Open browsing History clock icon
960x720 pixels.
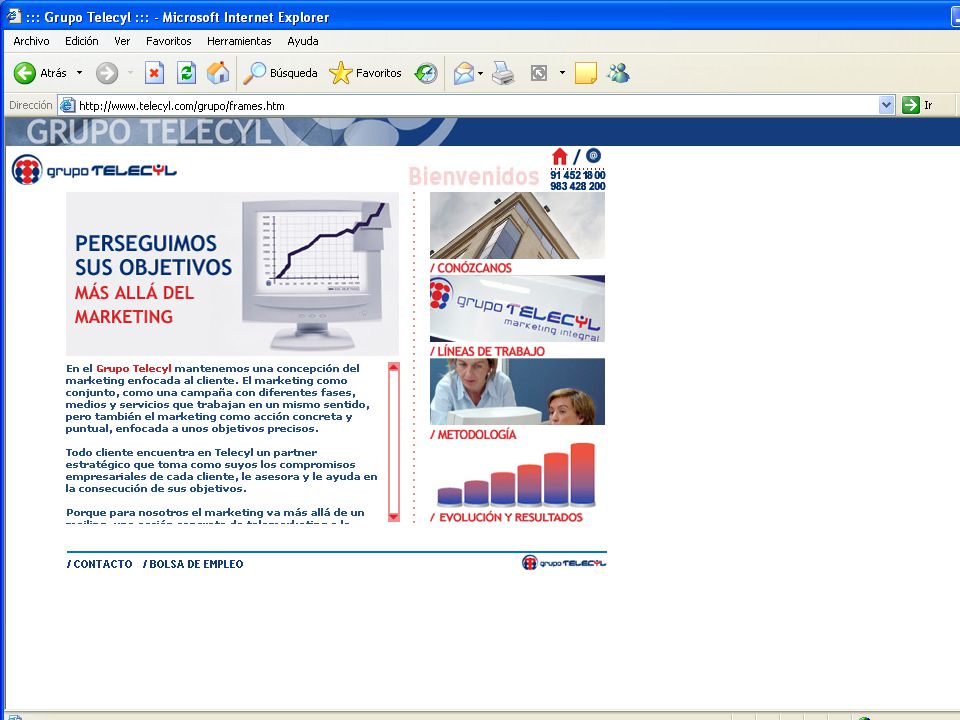coord(426,73)
